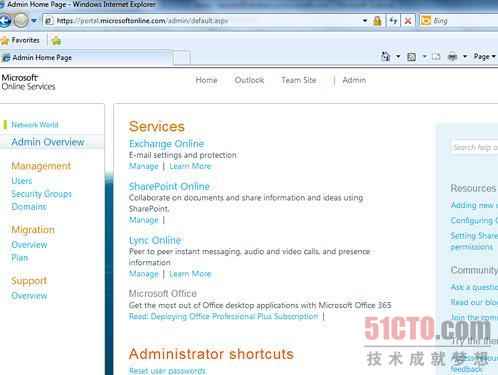The width and height of the screenshot is (498, 375).
Task: Click the Search help input field
Action: click(475, 147)
